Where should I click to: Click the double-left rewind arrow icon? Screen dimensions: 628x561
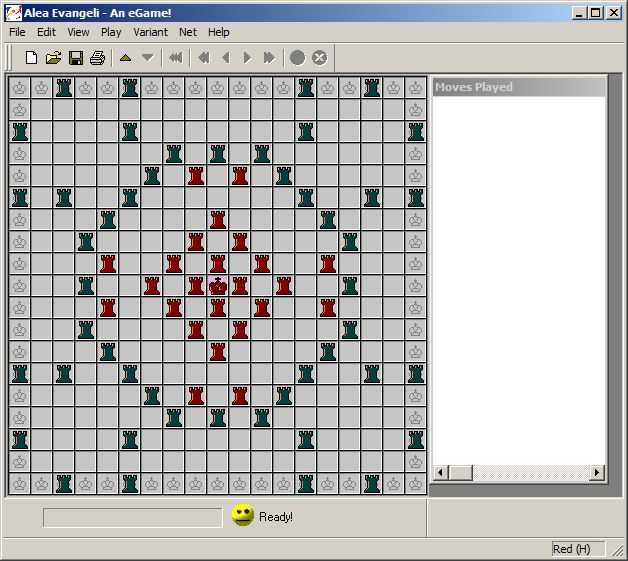[x=204, y=58]
